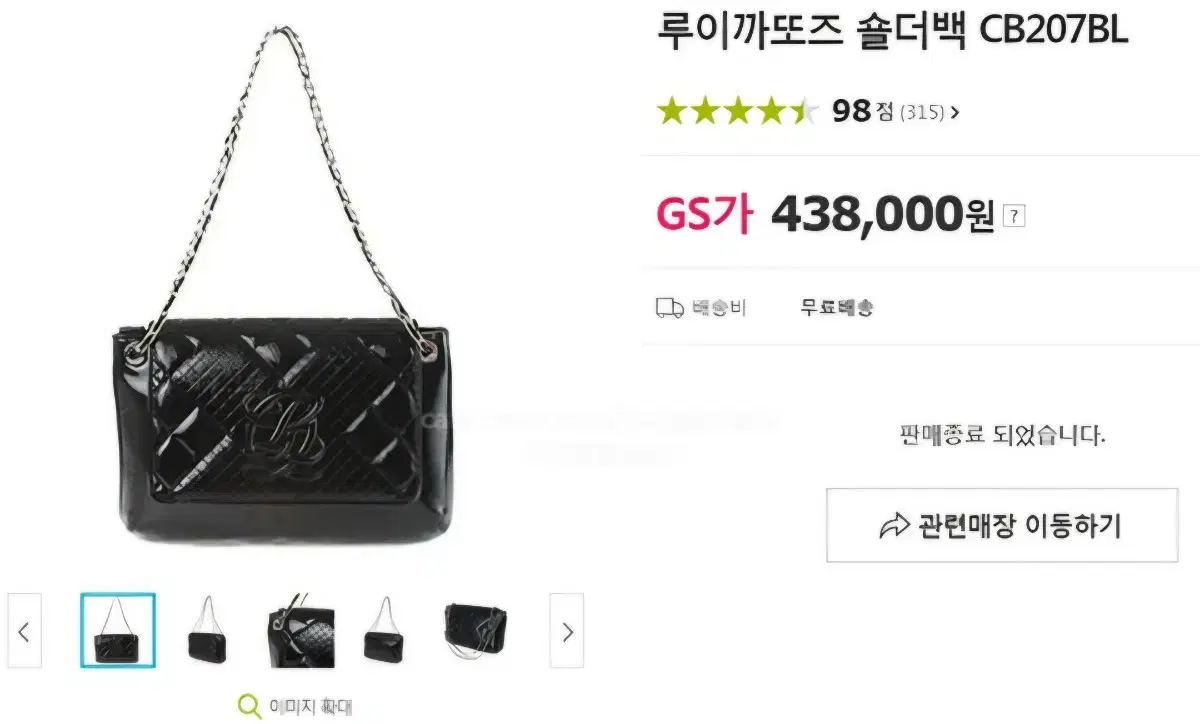Click the review count (315)

(922, 112)
